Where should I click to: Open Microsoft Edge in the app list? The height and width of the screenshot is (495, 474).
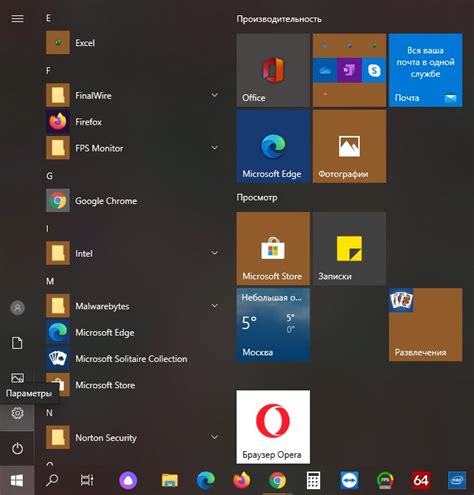pyautogui.click(x=133, y=332)
